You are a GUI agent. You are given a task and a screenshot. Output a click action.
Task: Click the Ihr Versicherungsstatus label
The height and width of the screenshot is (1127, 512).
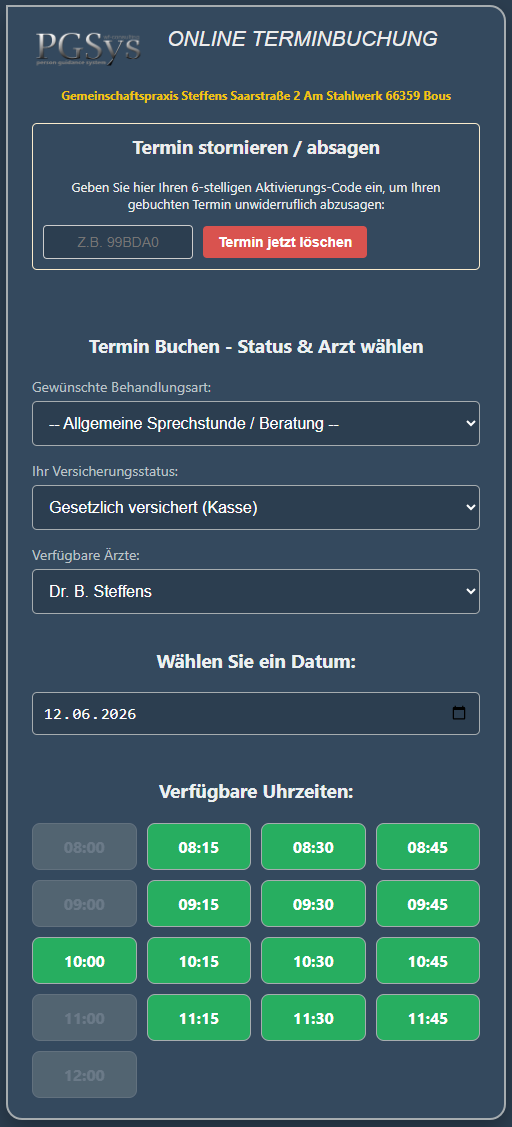pos(104,471)
